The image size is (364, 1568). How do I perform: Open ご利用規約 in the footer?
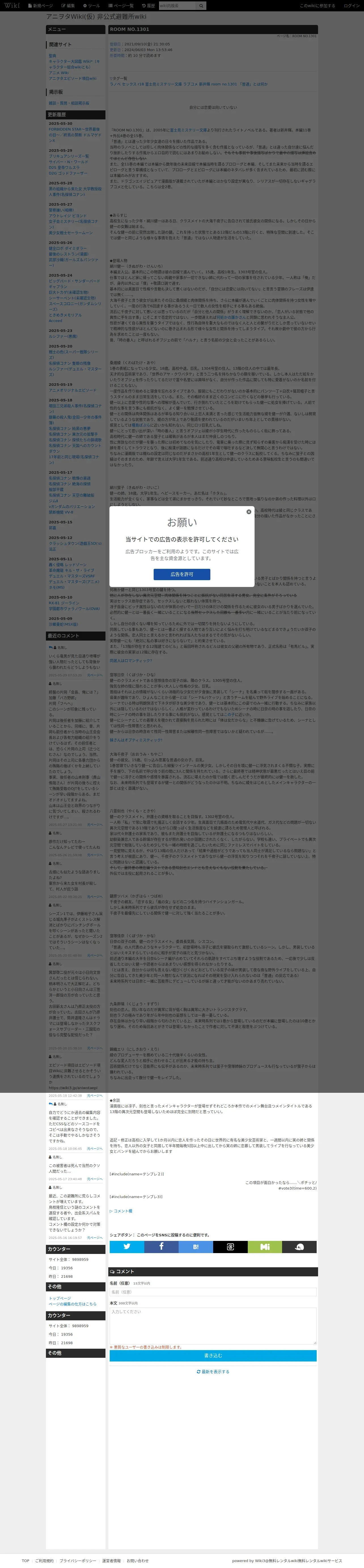click(x=45, y=1560)
